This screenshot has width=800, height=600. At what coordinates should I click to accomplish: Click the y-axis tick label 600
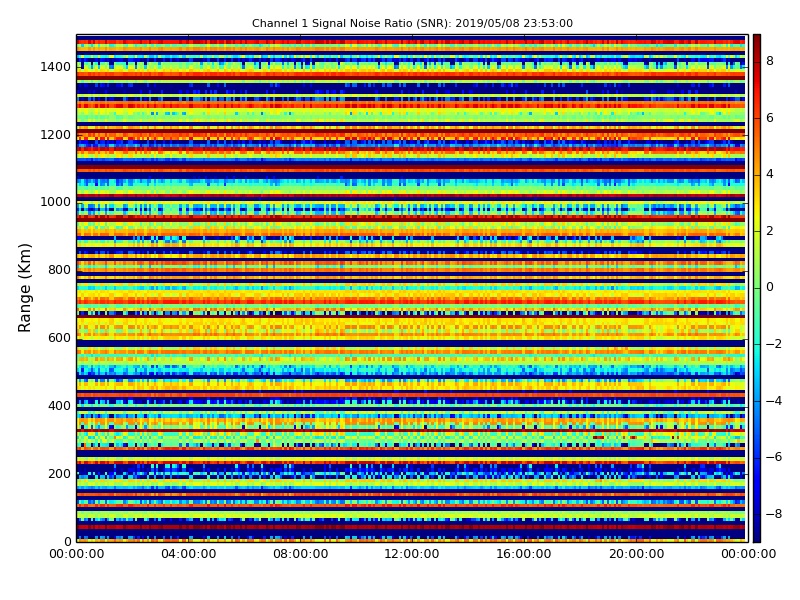[x=60, y=338]
